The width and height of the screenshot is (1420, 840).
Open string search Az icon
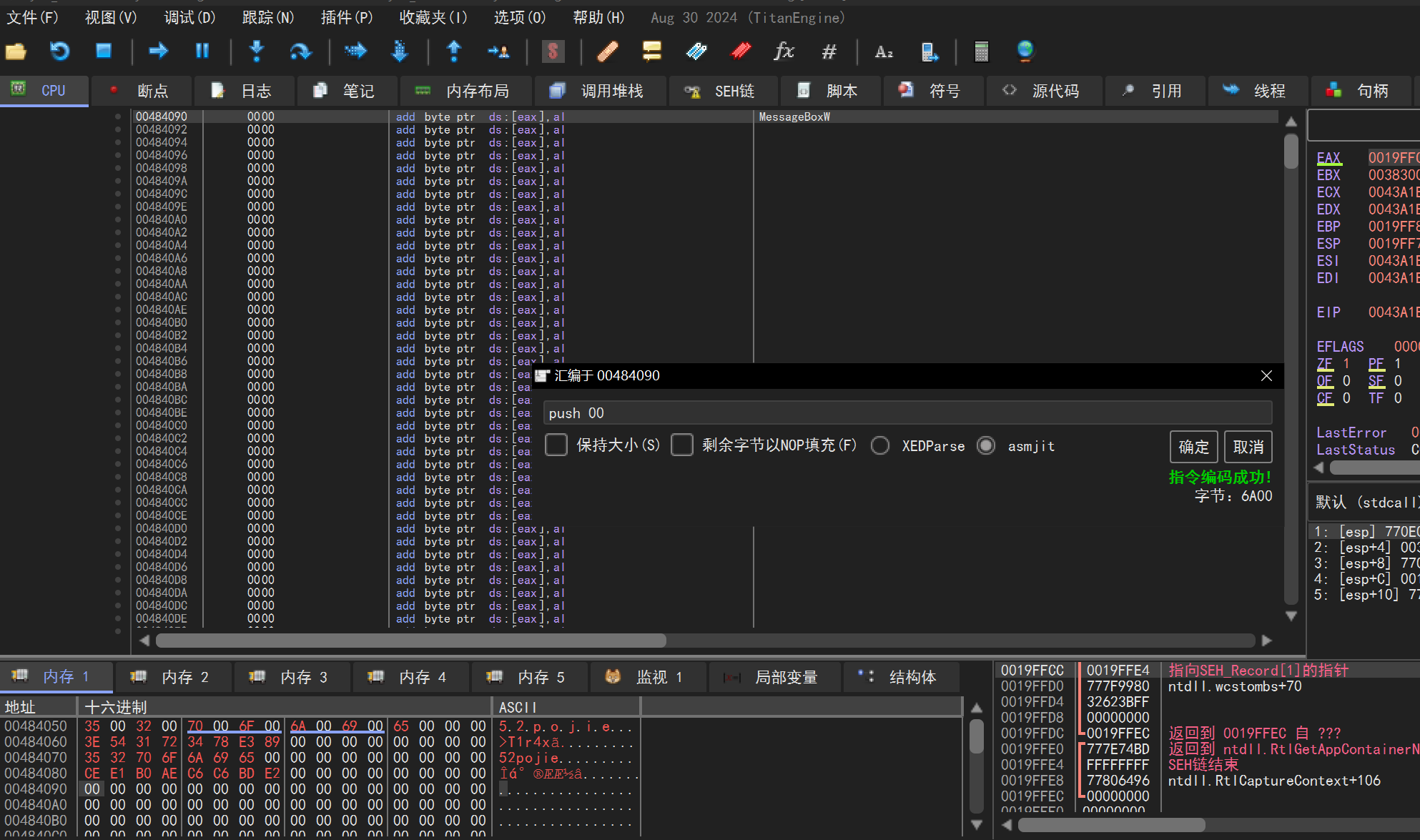tap(884, 51)
